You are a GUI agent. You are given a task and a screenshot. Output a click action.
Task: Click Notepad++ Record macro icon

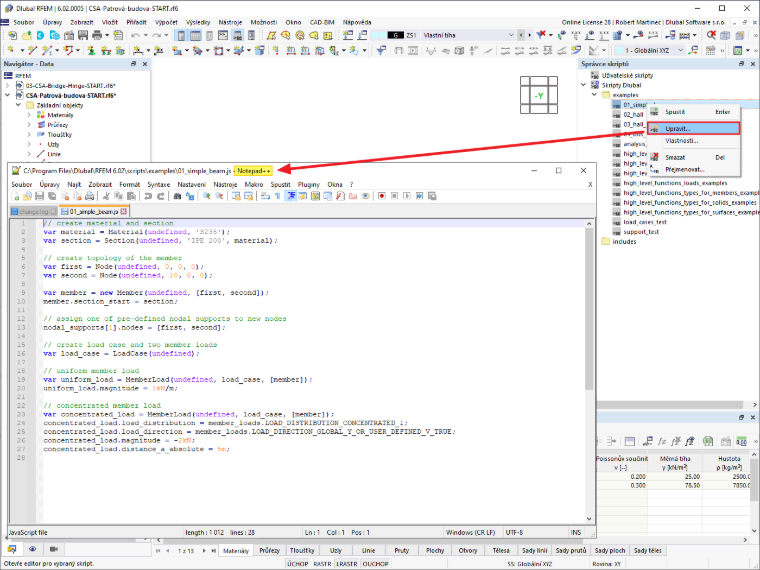(382, 196)
